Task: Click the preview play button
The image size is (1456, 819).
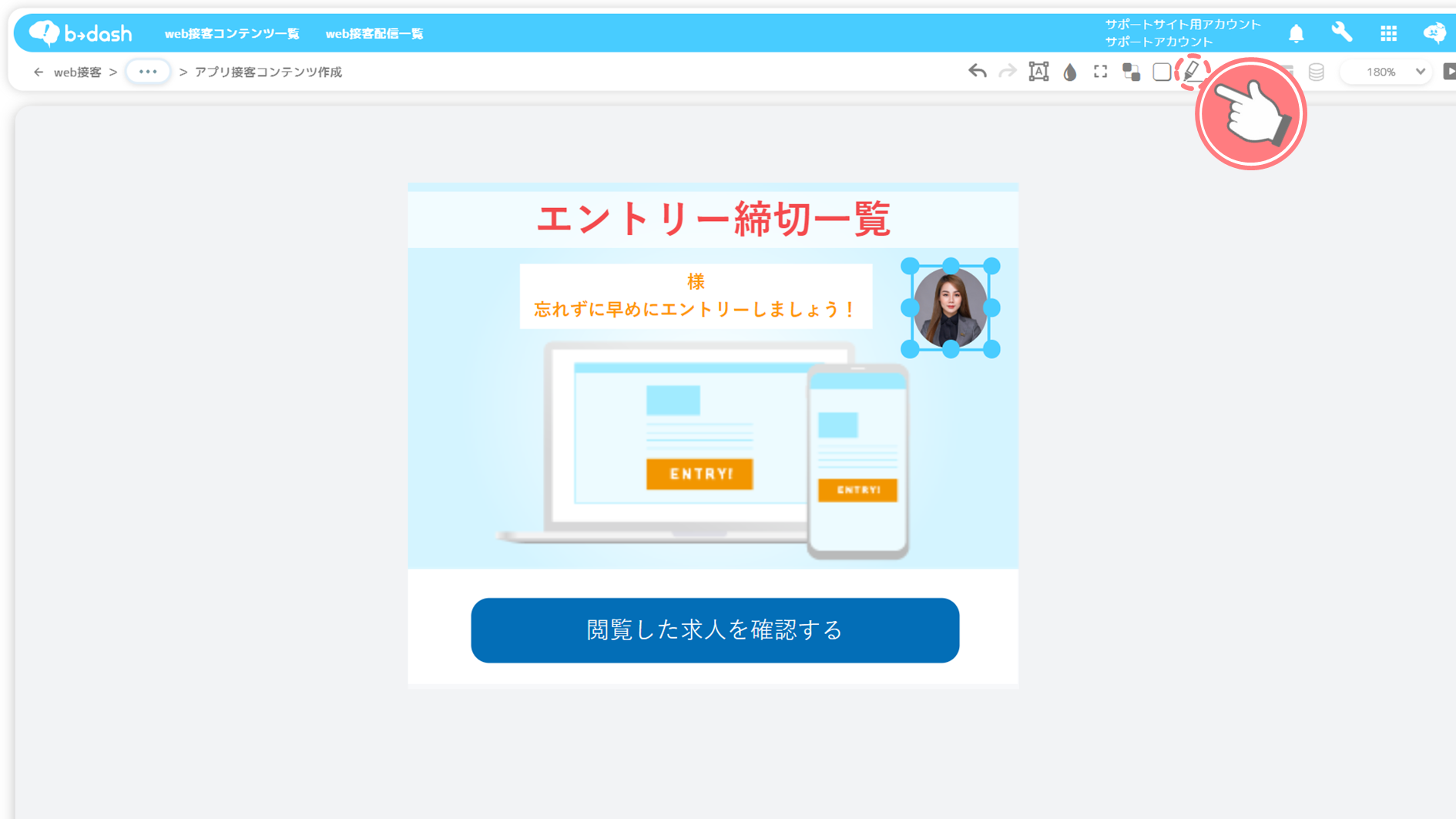Action: coord(1449,72)
